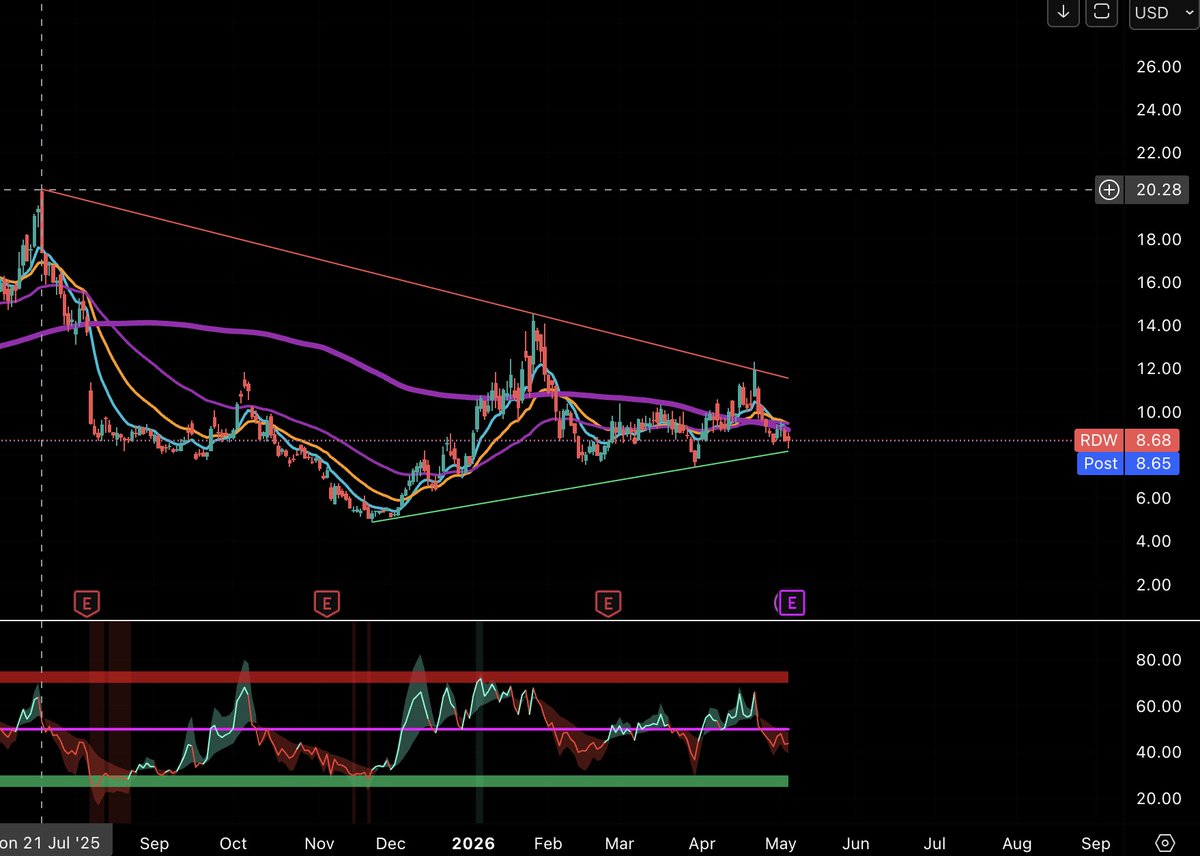1200x856 pixels.
Task: Open chart settings hexagon gear icon
Action: click(x=1164, y=842)
